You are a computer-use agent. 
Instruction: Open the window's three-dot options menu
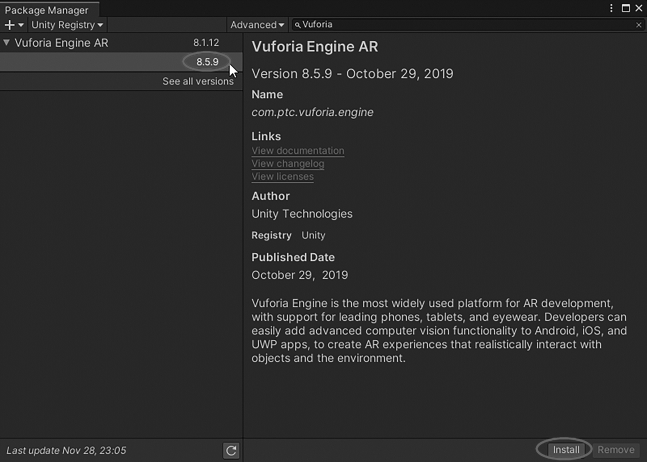[611, 8]
